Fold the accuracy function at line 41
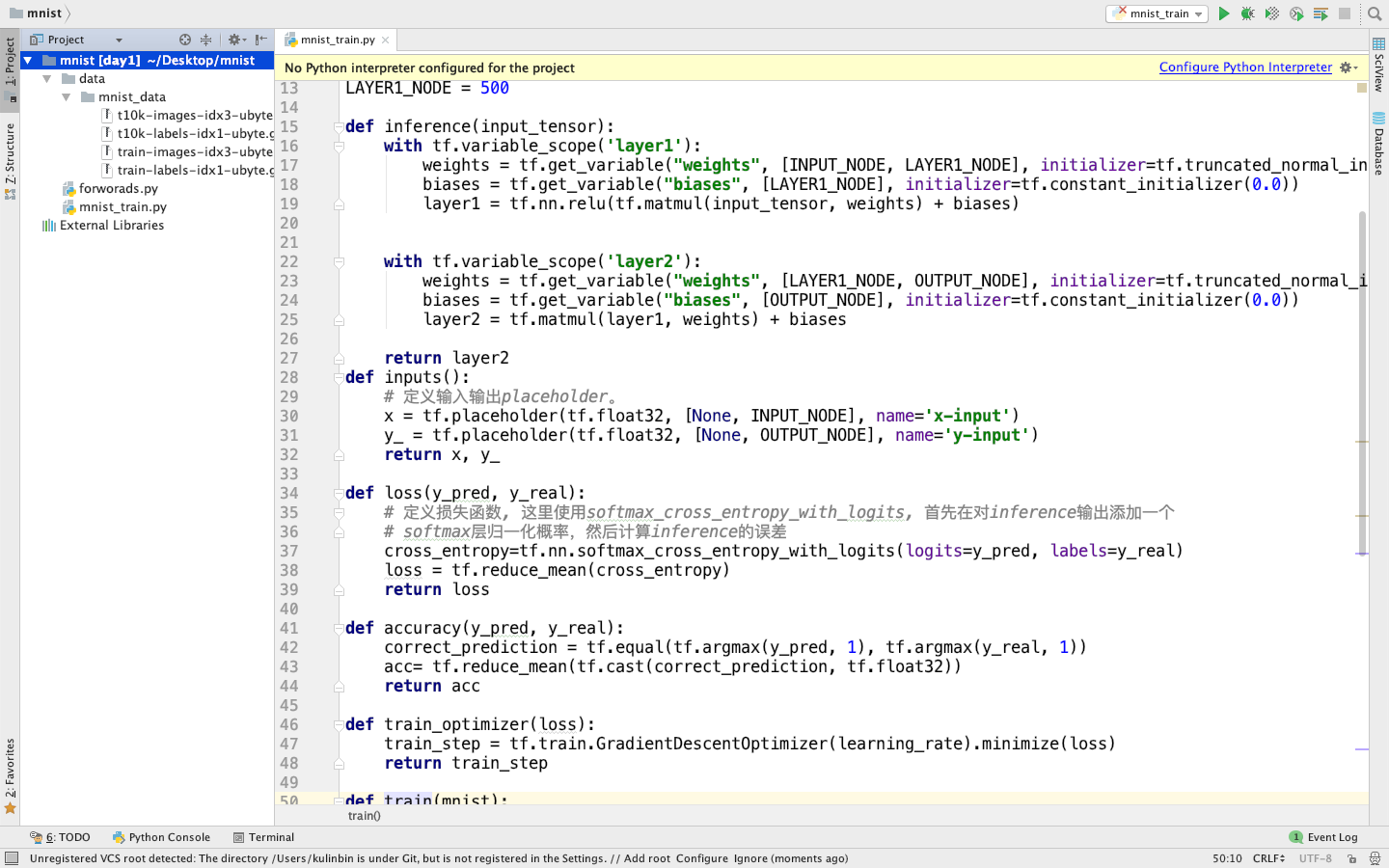The image size is (1389, 868). pyautogui.click(x=340, y=628)
